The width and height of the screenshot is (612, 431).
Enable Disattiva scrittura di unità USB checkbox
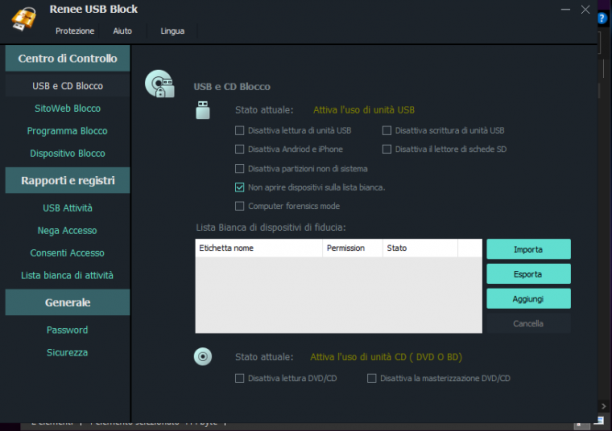(387, 130)
